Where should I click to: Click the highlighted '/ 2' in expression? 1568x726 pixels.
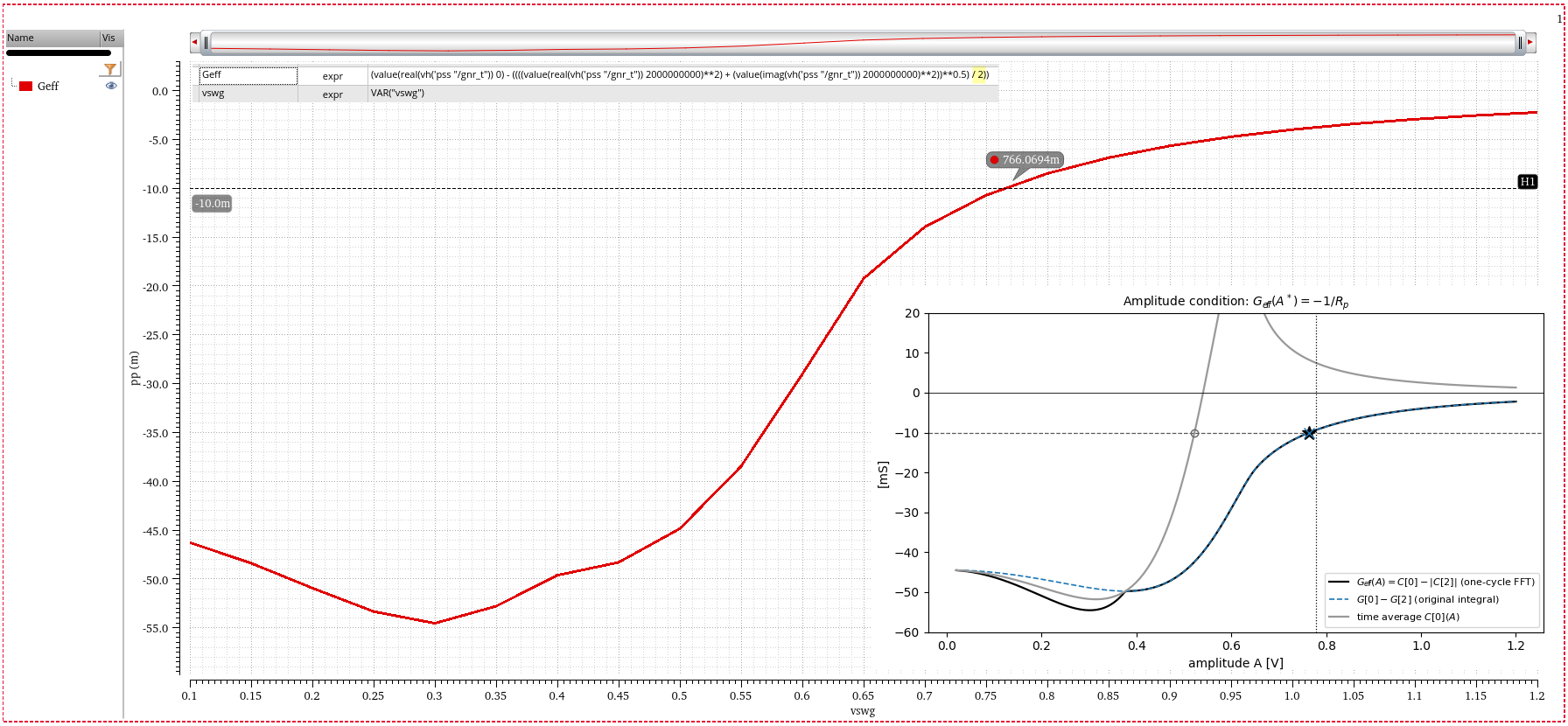pos(979,75)
